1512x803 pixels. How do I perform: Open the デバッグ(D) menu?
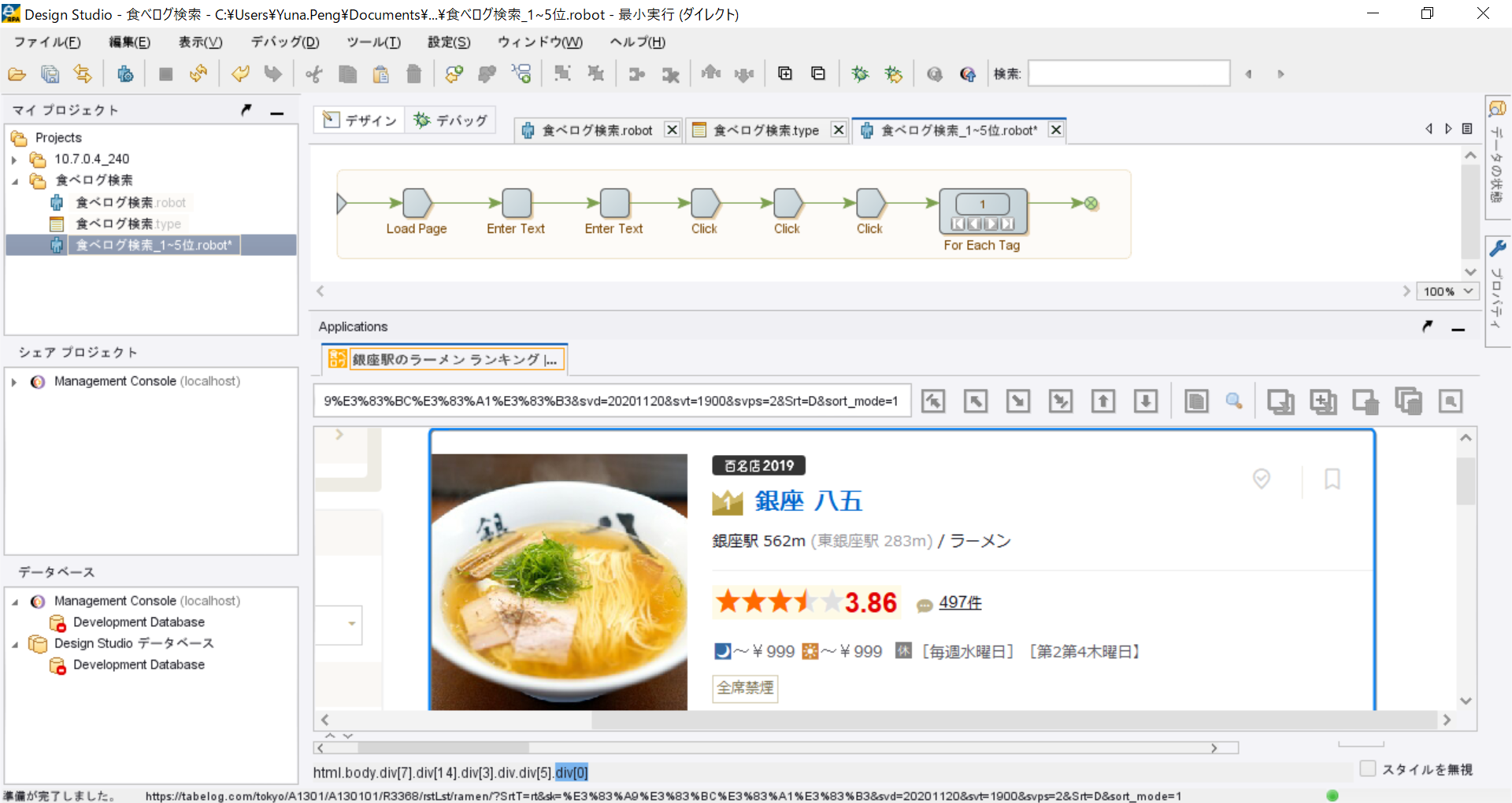tap(285, 42)
